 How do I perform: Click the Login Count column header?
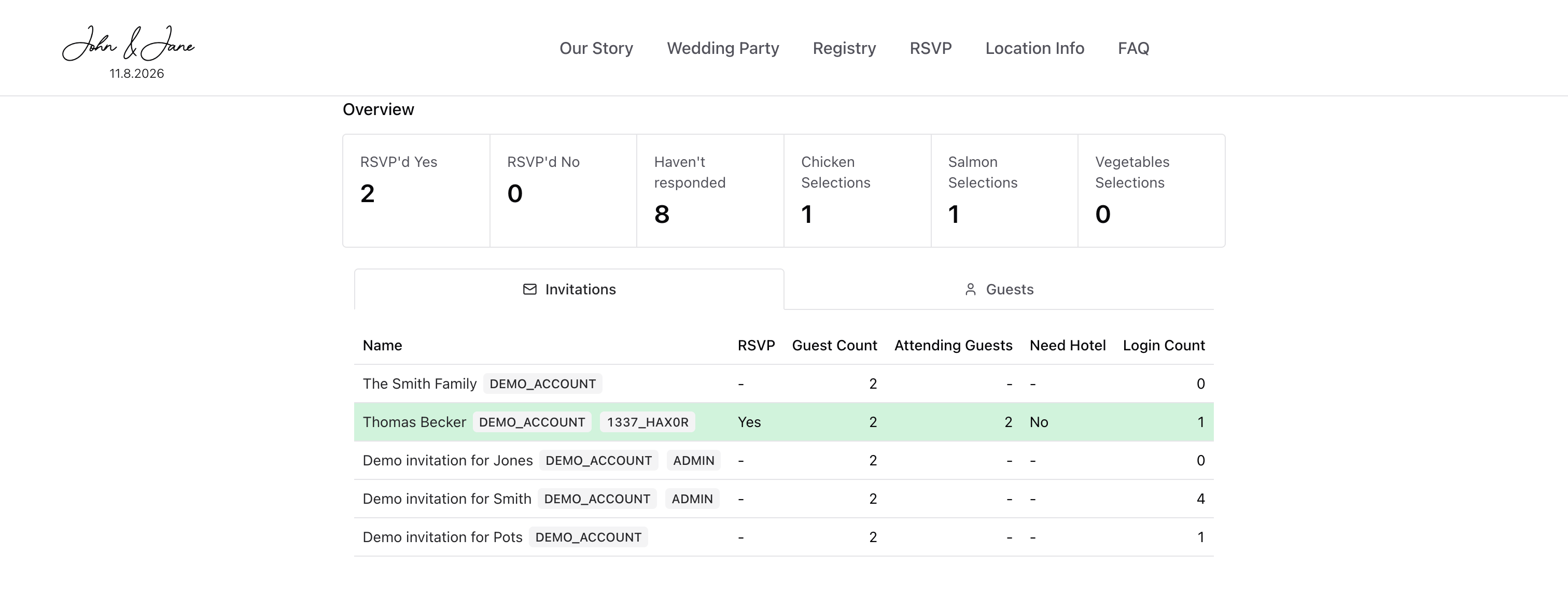click(1163, 346)
